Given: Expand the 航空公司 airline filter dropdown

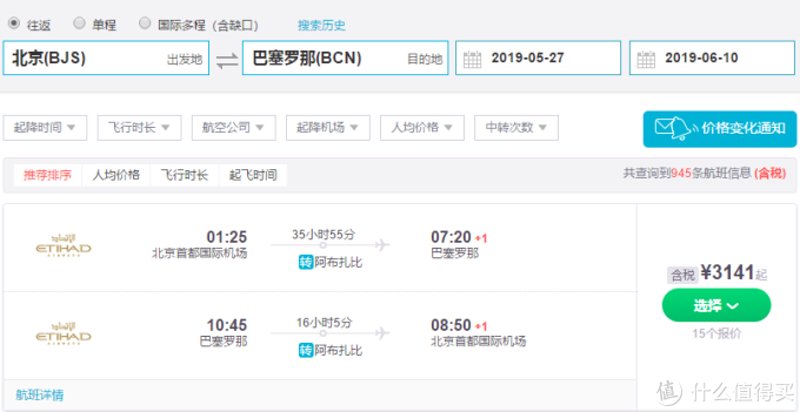Looking at the screenshot, I should (234, 127).
